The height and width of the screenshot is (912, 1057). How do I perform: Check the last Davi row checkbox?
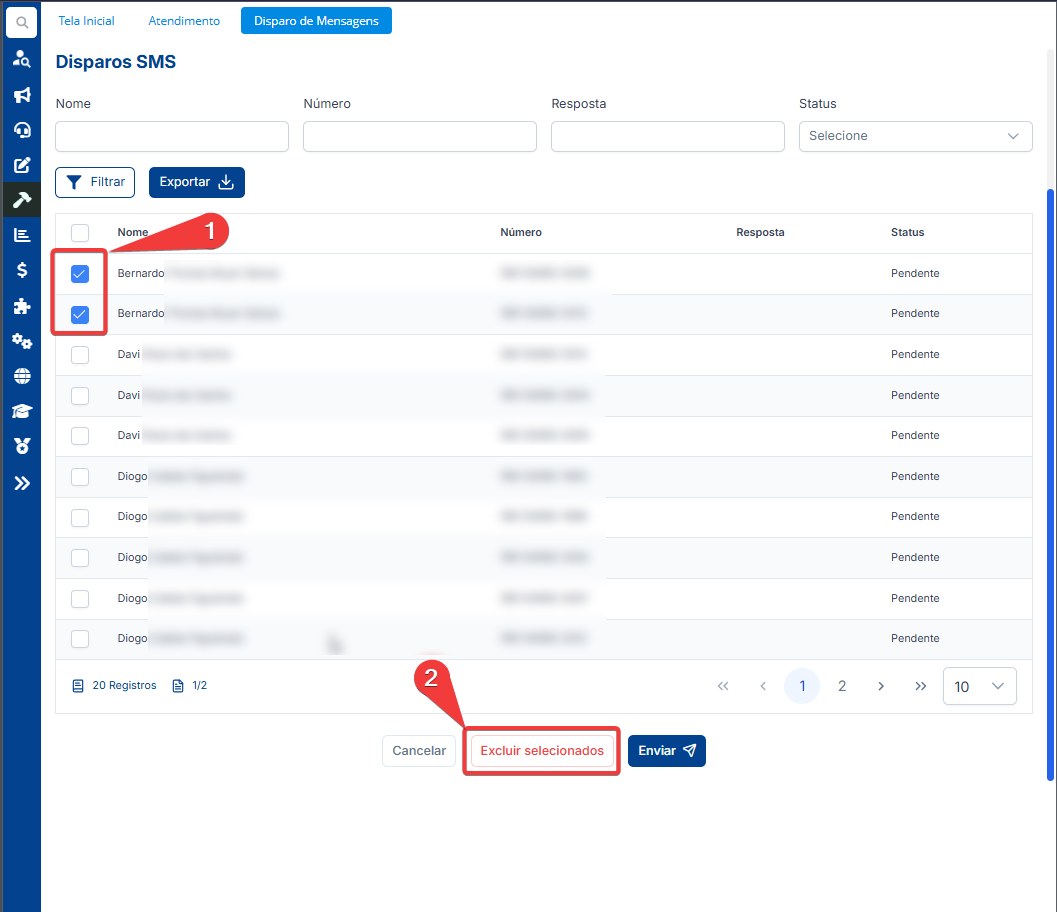80,435
